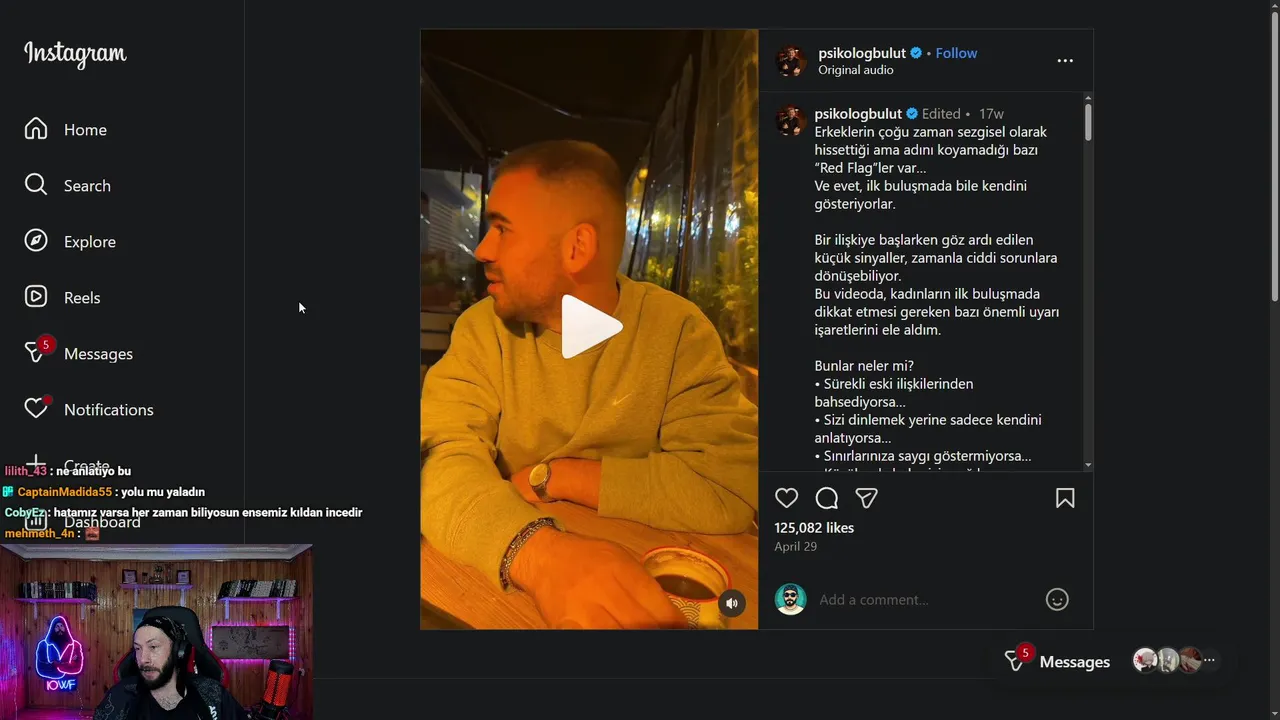1280x720 pixels.
Task: Follow psikologbulut
Action: point(956,53)
